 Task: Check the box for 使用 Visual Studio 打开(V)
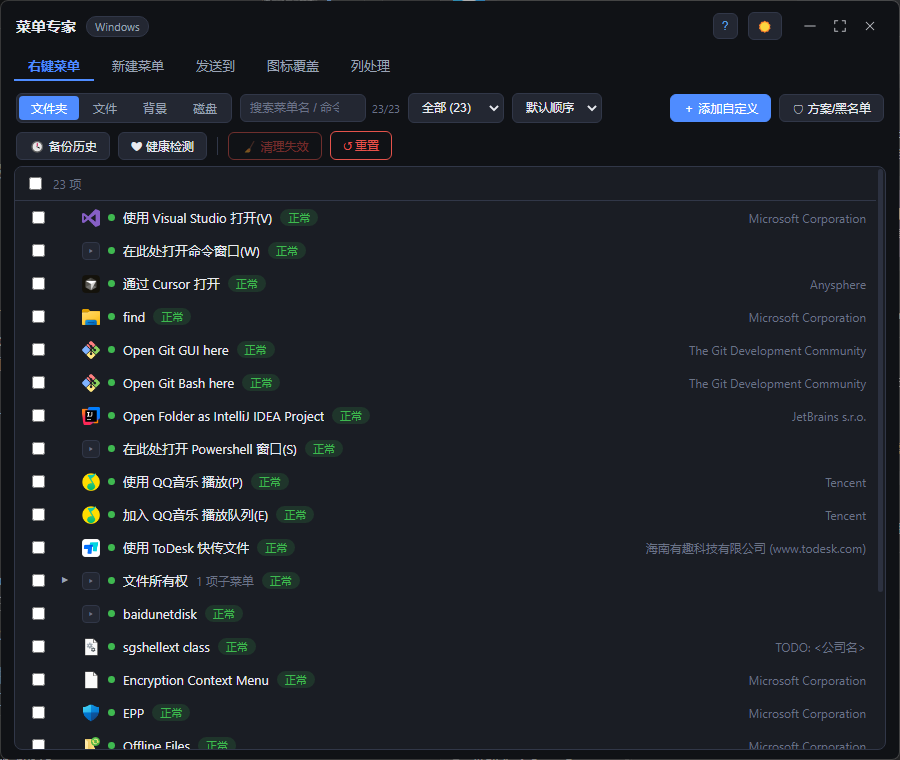coord(38,218)
